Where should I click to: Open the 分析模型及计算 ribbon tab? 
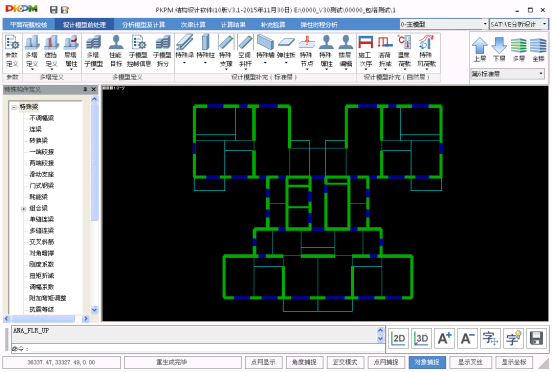click(x=144, y=25)
